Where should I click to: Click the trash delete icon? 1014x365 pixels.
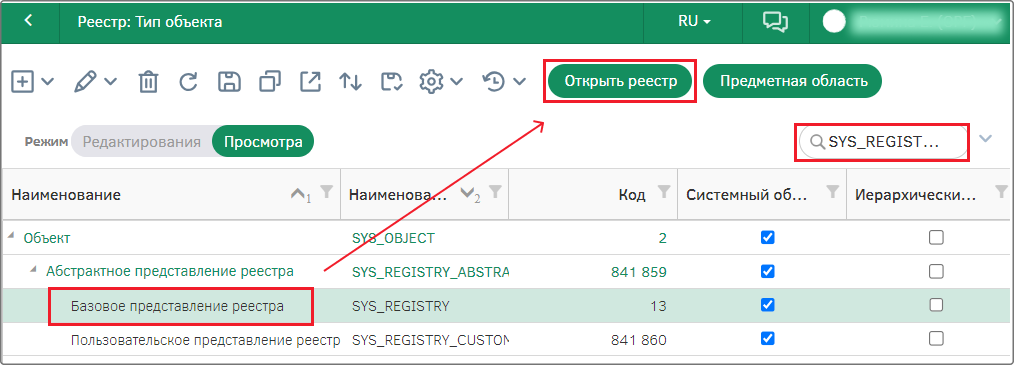tap(148, 82)
